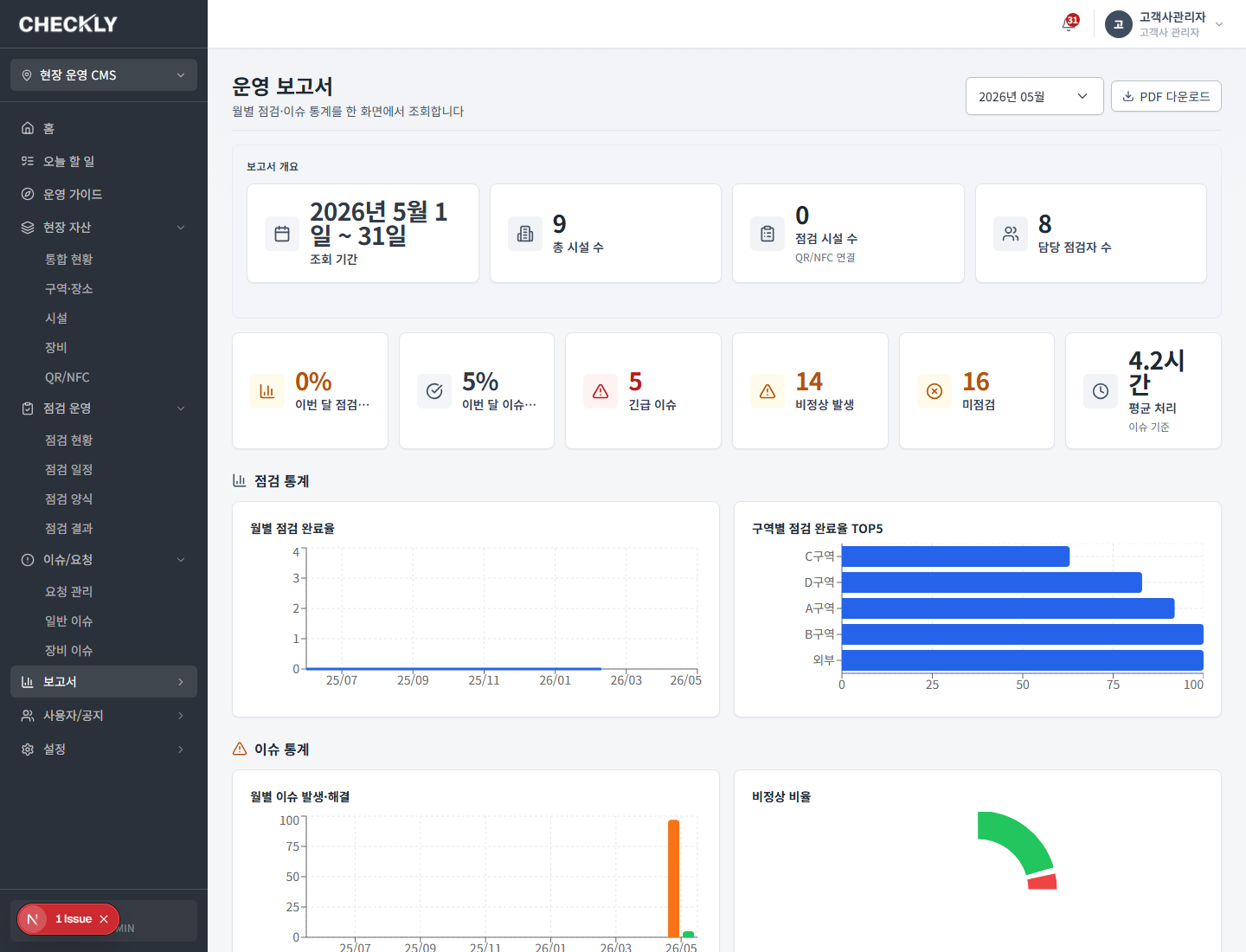The width and height of the screenshot is (1246, 952).
Task: Click the tall orange bar in 월별 이슈 chart
Action: click(x=673, y=878)
